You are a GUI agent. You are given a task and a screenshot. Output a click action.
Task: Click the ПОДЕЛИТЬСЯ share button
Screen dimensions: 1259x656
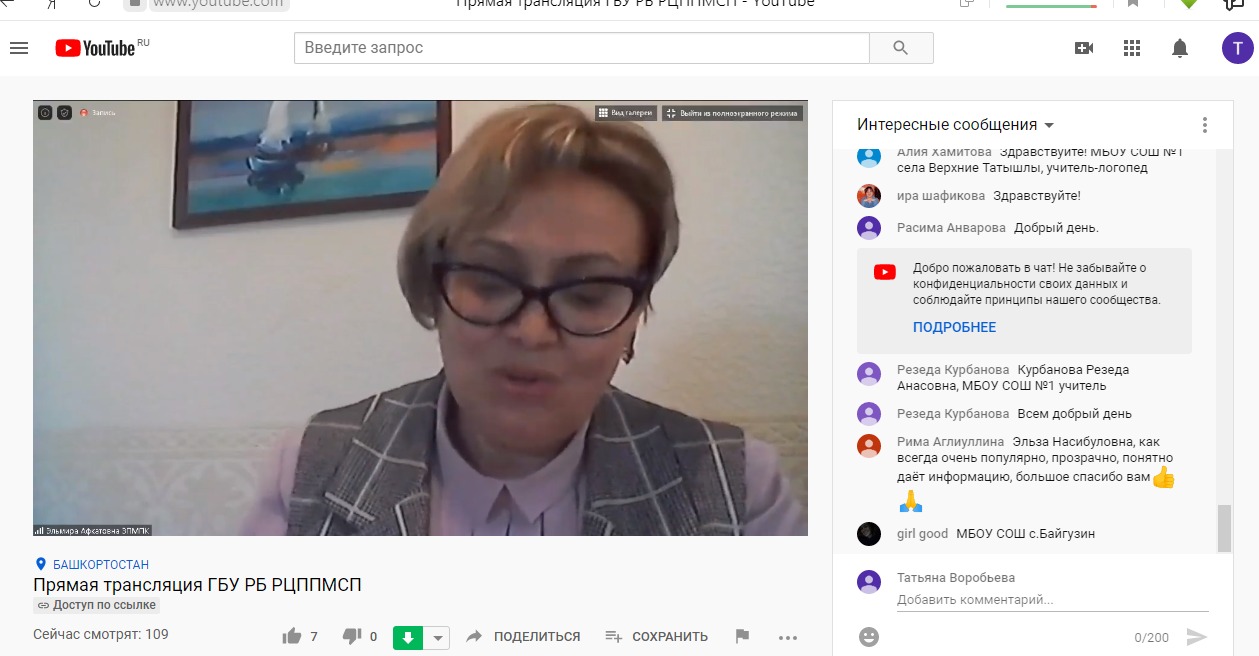coord(523,636)
